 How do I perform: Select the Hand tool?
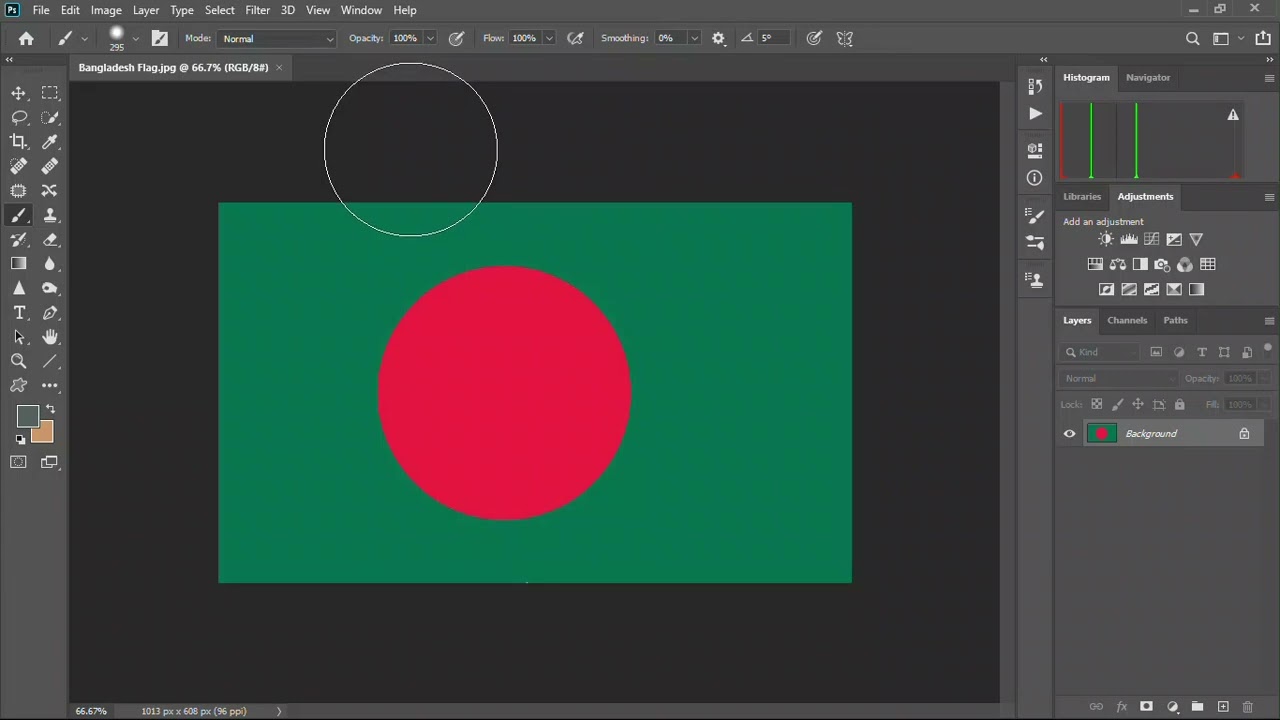(x=50, y=337)
